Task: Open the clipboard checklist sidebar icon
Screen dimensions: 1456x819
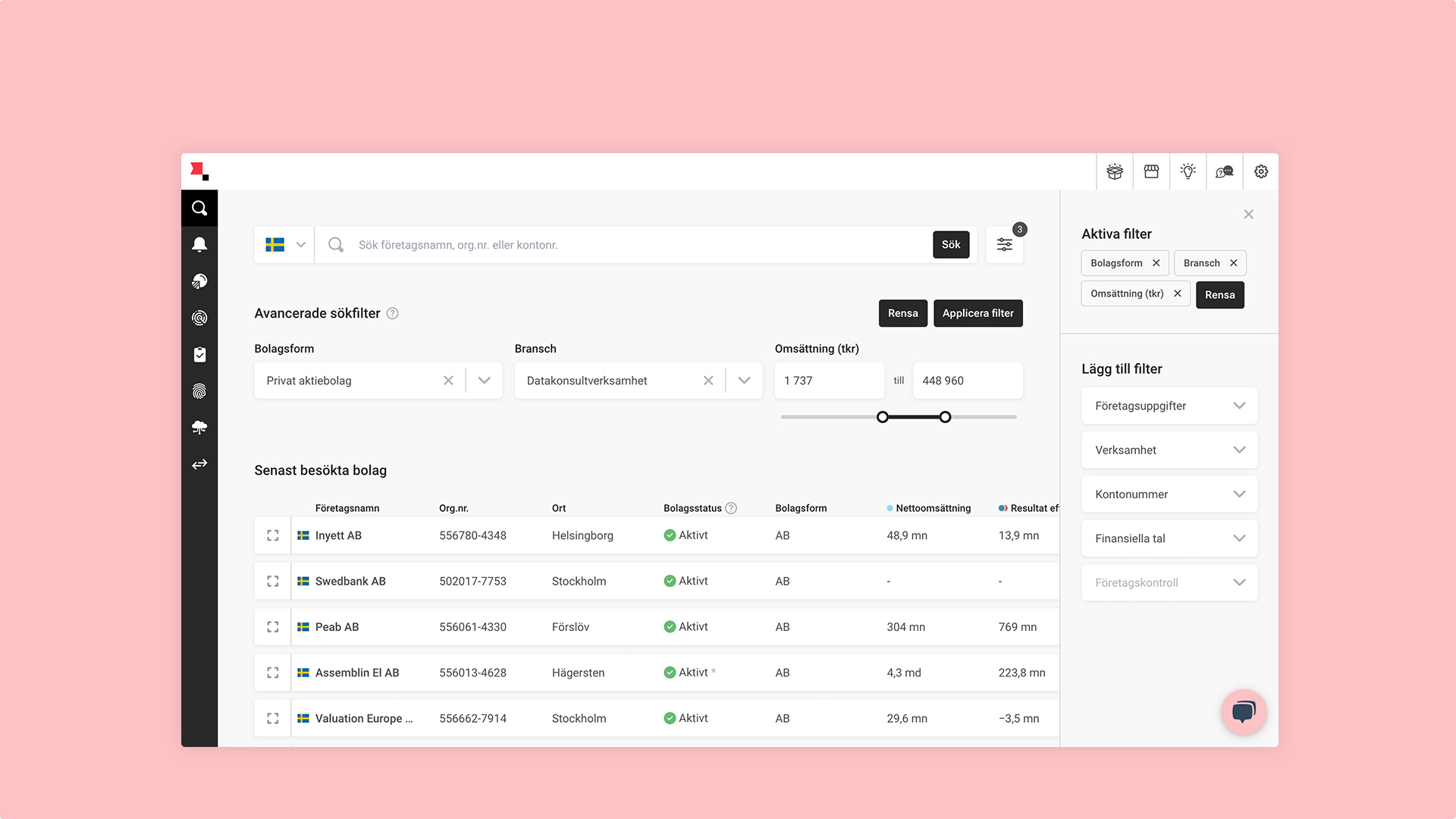Action: pos(199,354)
